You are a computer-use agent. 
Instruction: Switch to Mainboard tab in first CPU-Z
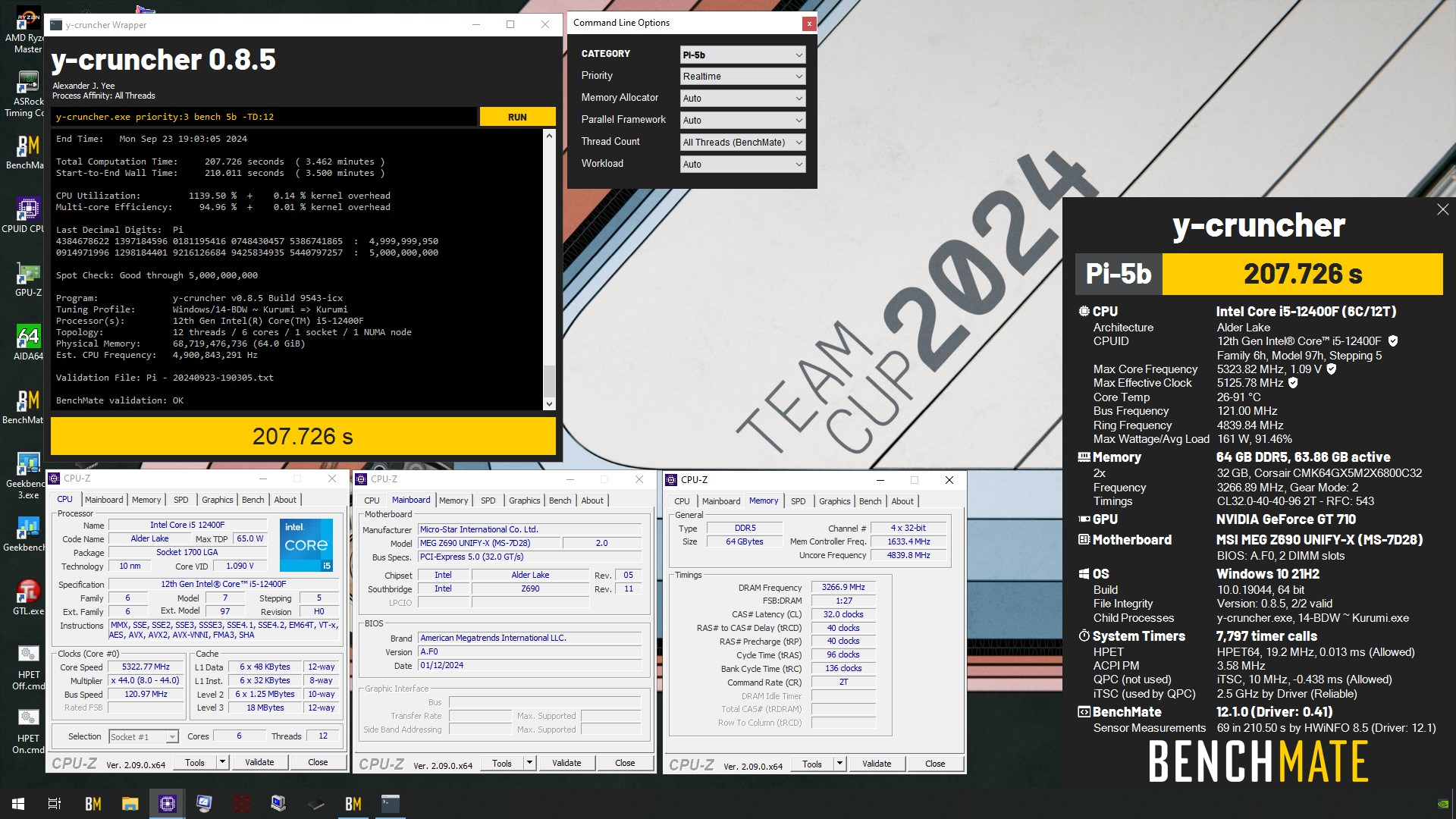tap(104, 500)
